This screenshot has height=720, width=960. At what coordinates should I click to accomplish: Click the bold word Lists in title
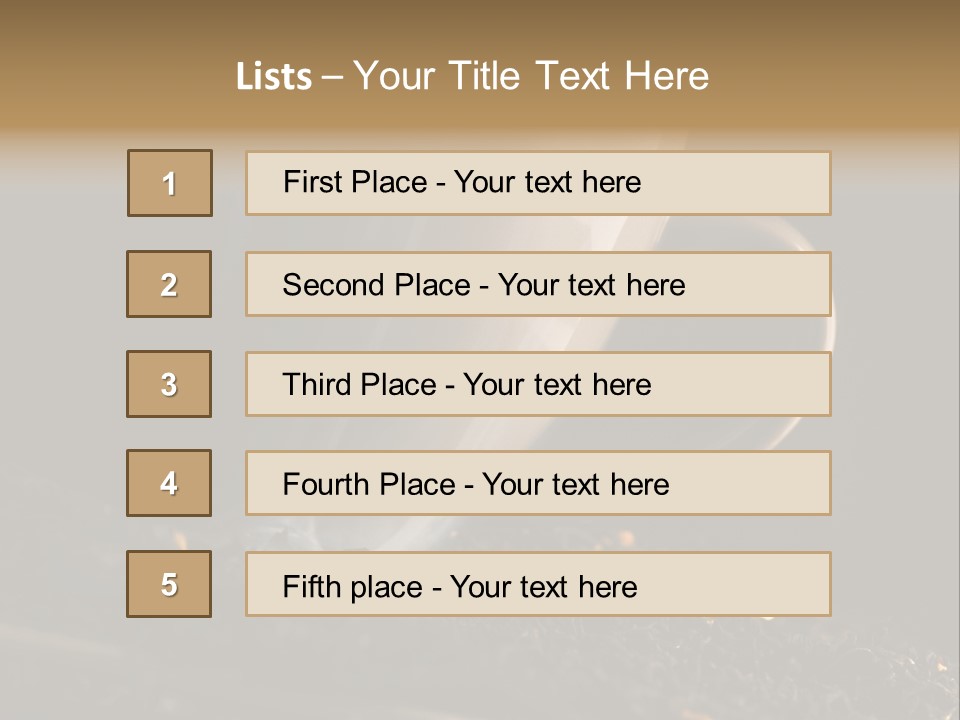click(x=274, y=77)
